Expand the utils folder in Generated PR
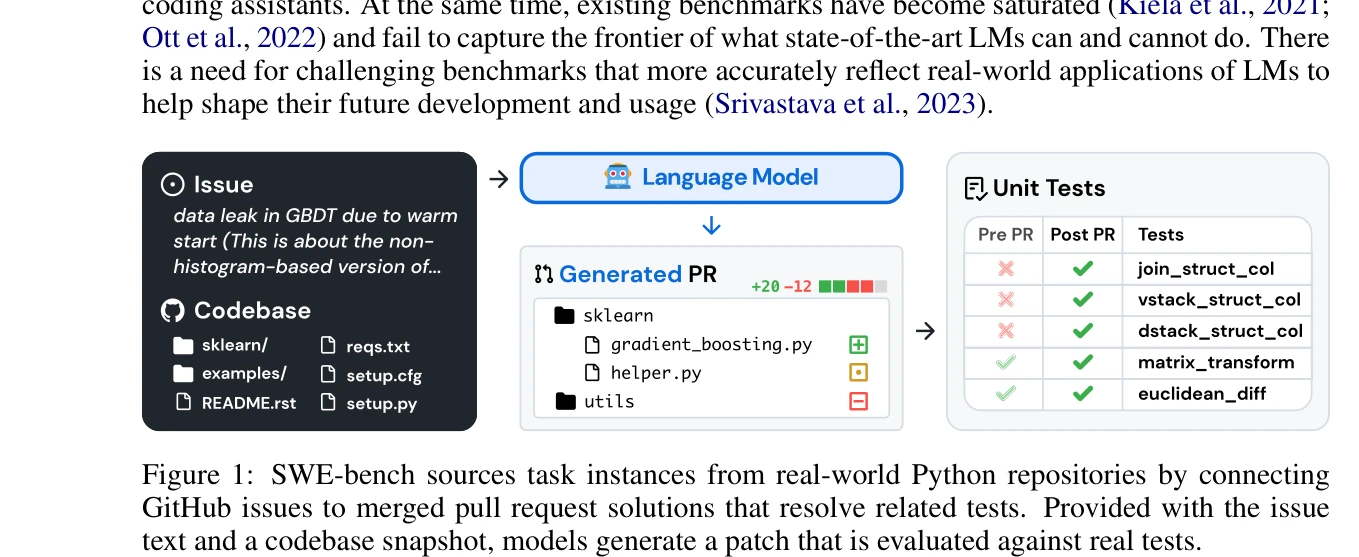Image resolution: width=1359 pixels, height=557 pixels. point(565,402)
